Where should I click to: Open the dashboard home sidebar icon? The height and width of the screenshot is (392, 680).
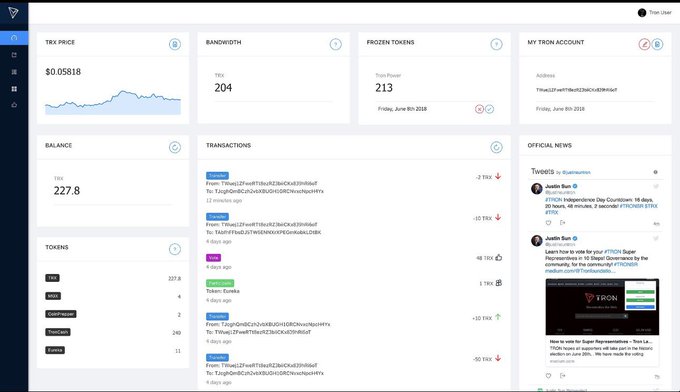(14, 38)
